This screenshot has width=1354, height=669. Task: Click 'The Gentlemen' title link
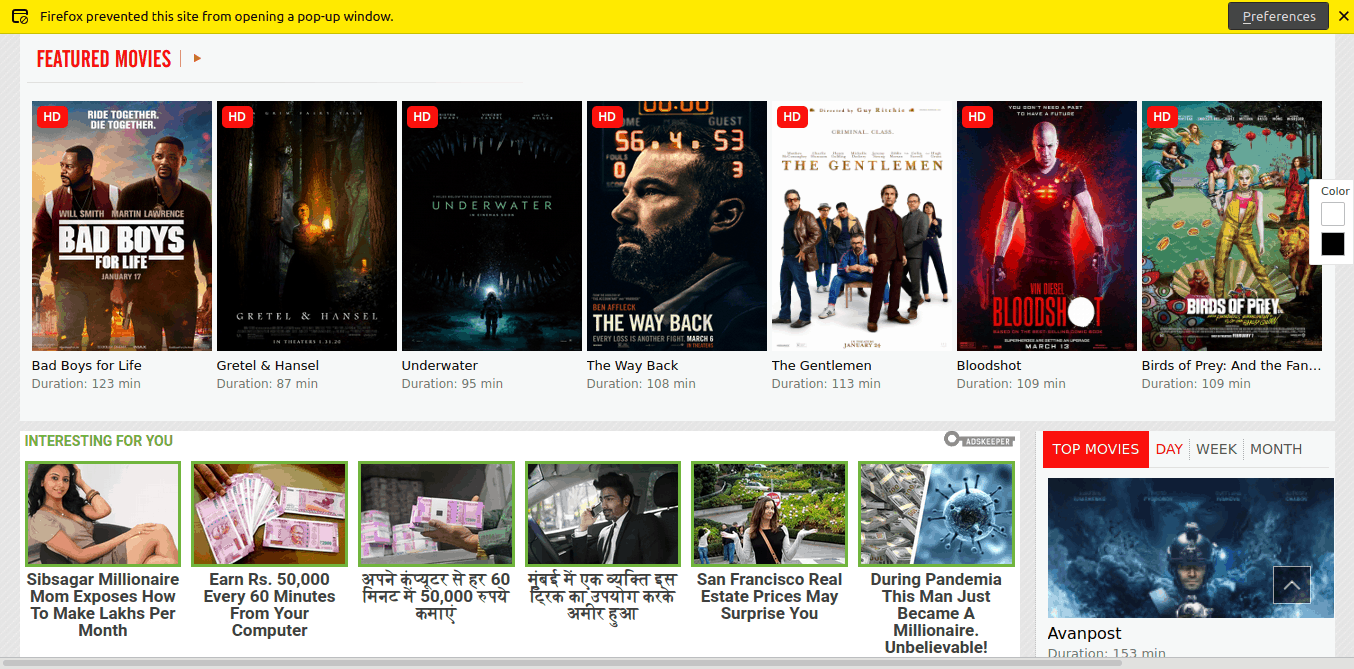[822, 366]
